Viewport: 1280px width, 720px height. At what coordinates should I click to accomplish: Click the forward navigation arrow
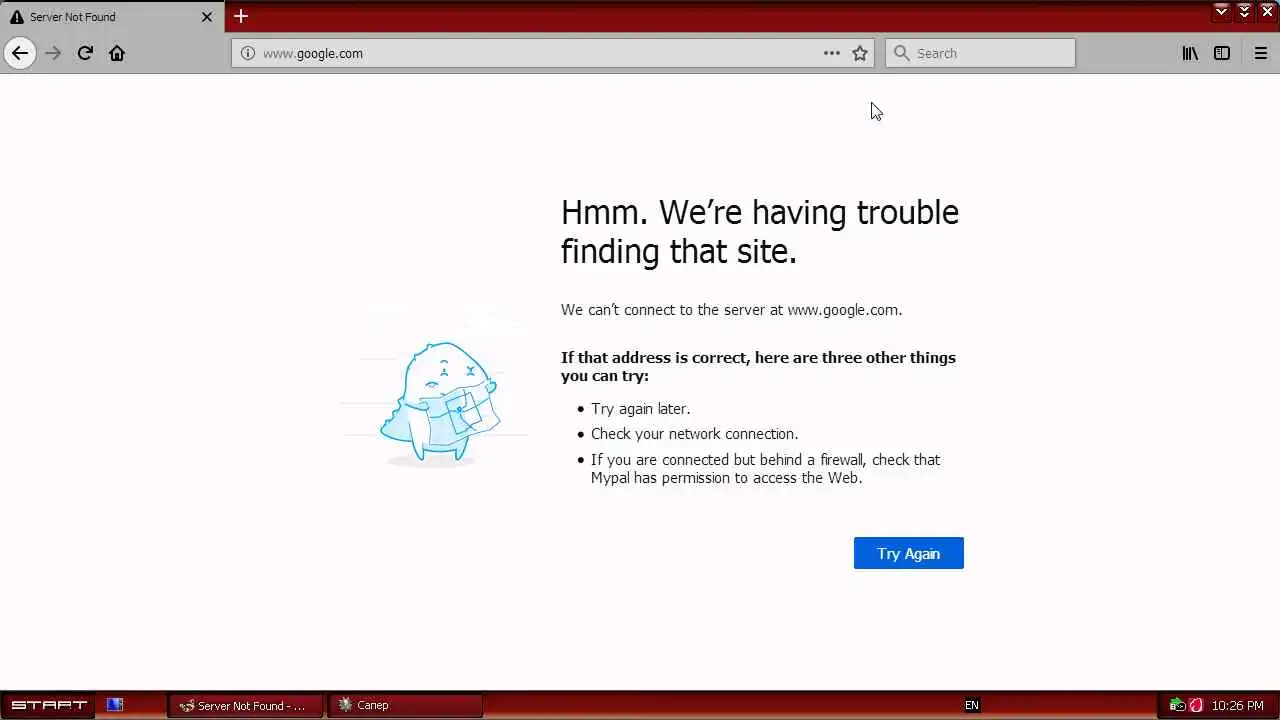coord(53,53)
